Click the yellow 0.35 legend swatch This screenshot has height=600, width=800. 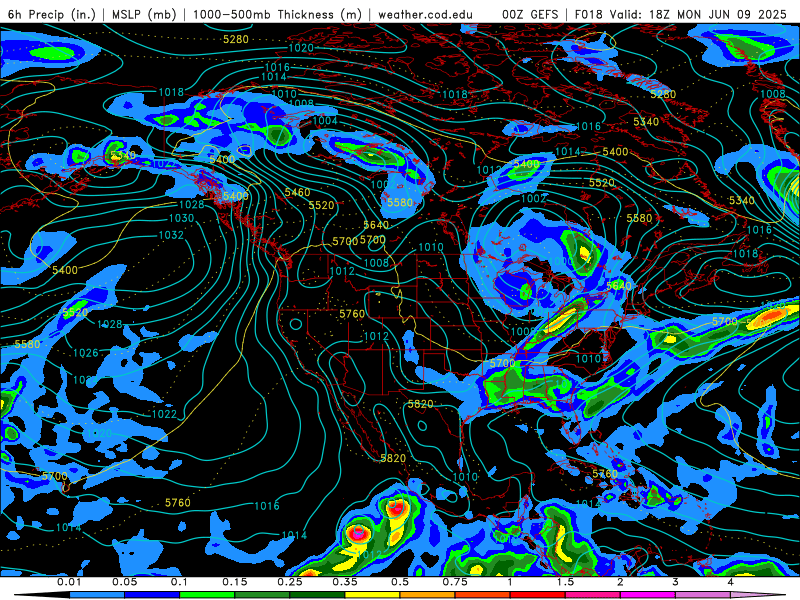372,595
